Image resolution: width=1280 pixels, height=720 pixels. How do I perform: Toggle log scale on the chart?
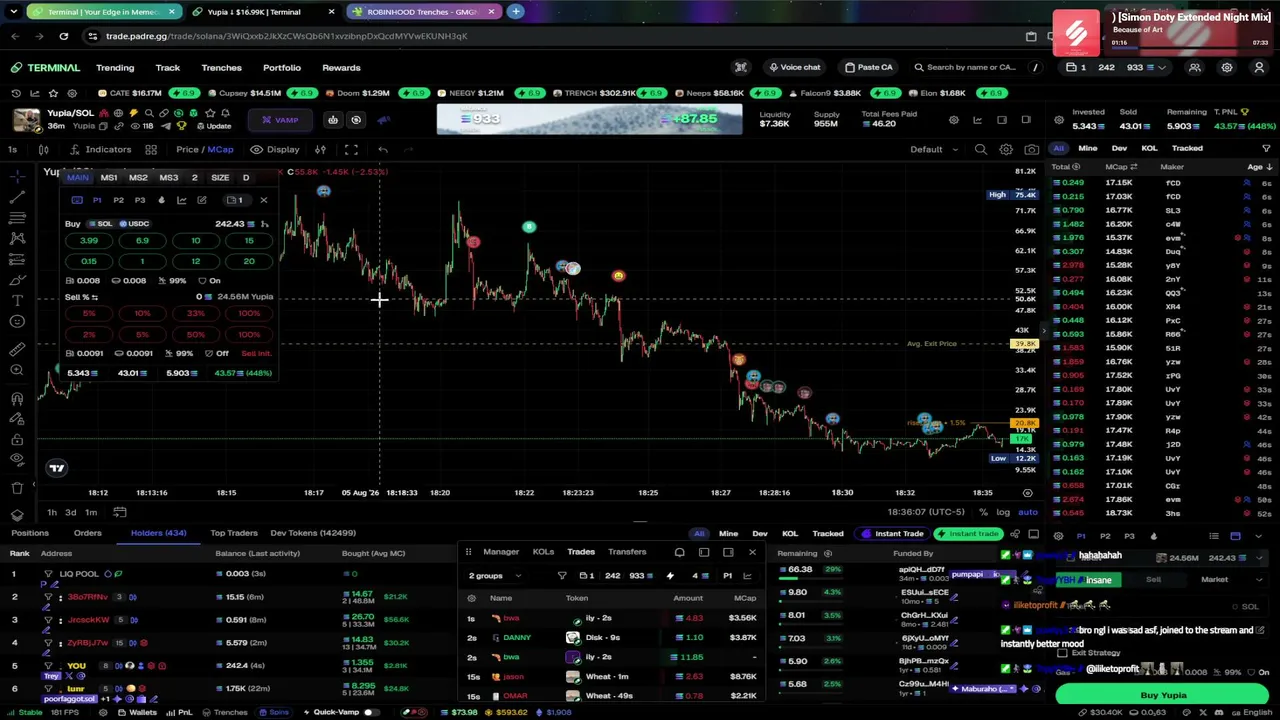[x=1003, y=512]
